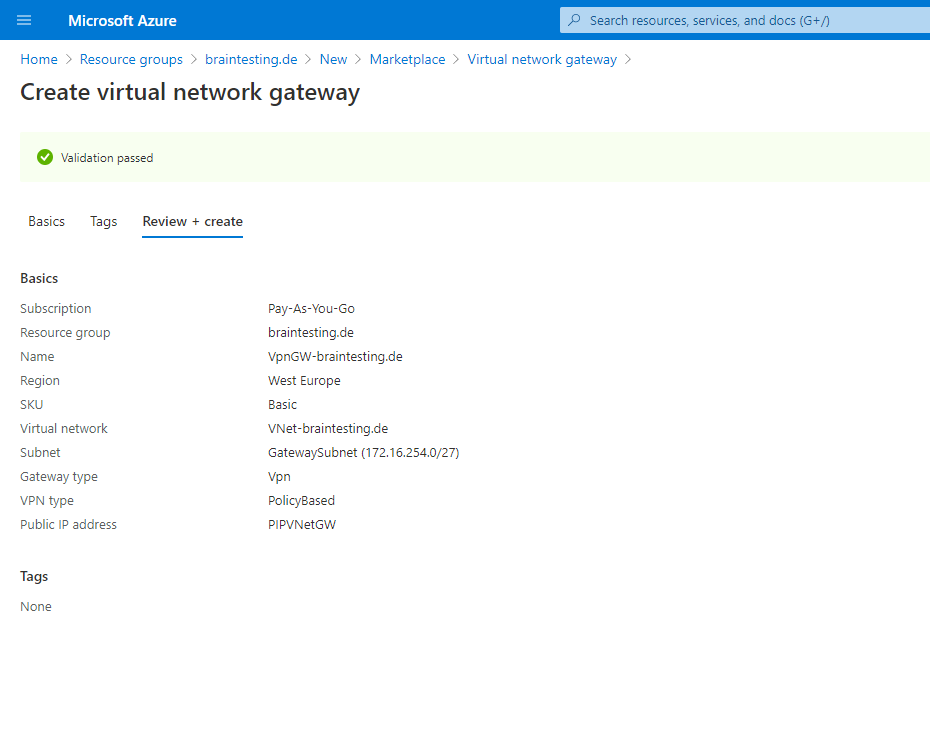Select the Review + create tab
This screenshot has height=733, width=930.
192,221
